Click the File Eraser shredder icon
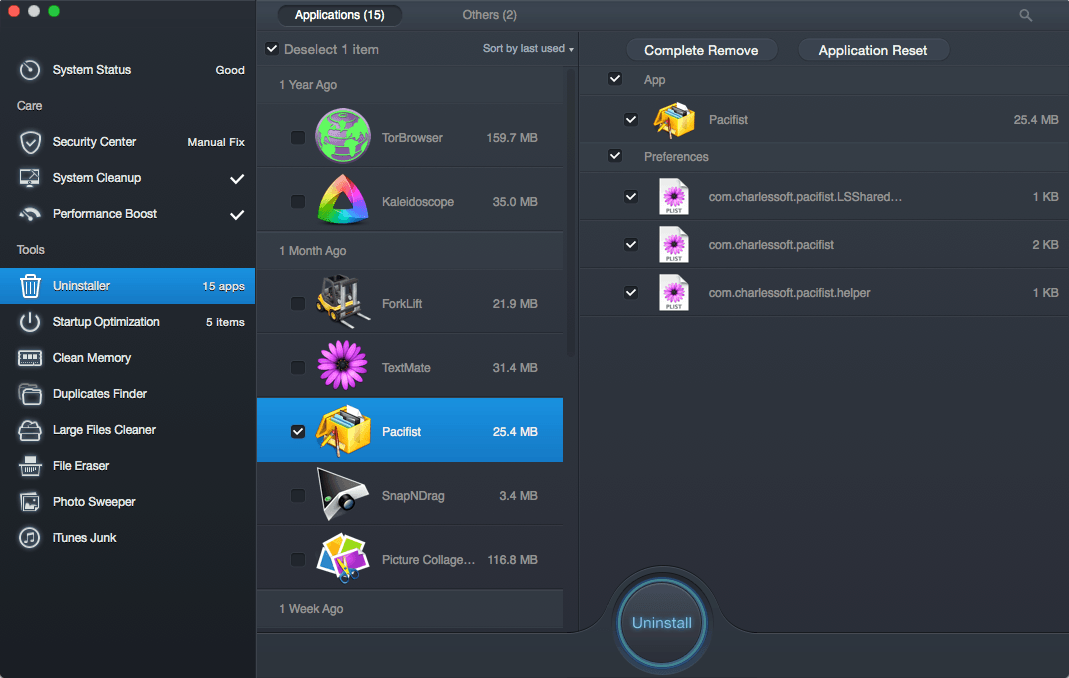The image size is (1069, 678). tap(30, 466)
